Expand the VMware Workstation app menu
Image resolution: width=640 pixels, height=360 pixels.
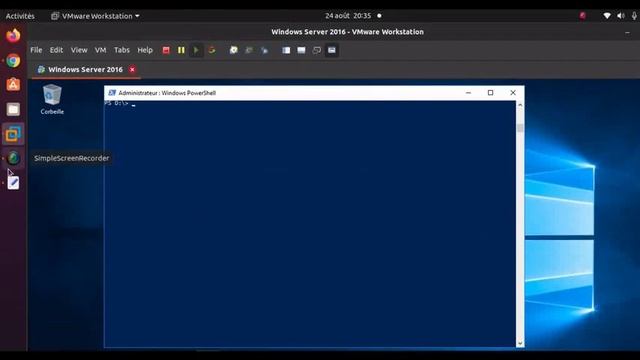point(95,16)
